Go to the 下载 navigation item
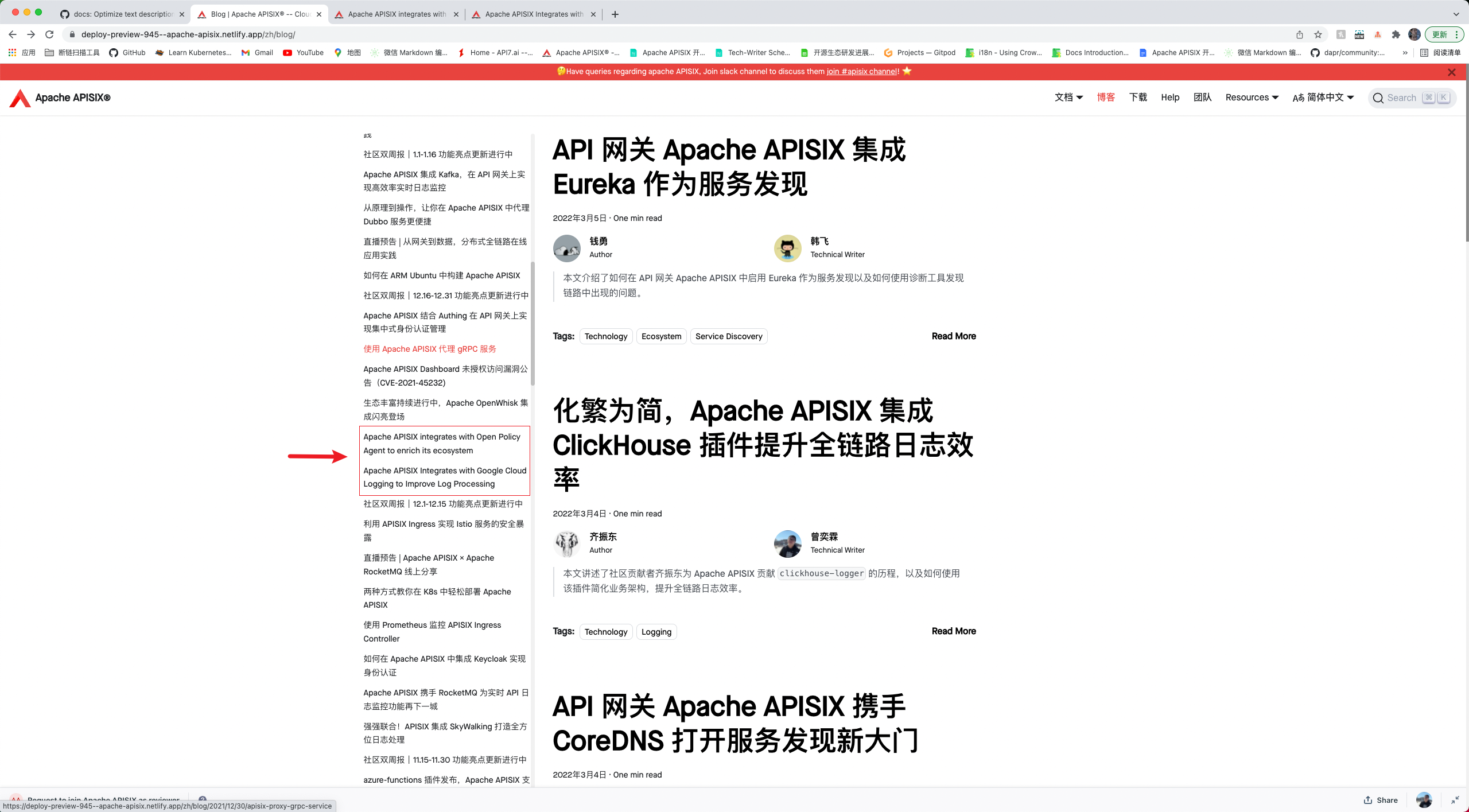Viewport: 1469px width, 812px height. point(1137,98)
